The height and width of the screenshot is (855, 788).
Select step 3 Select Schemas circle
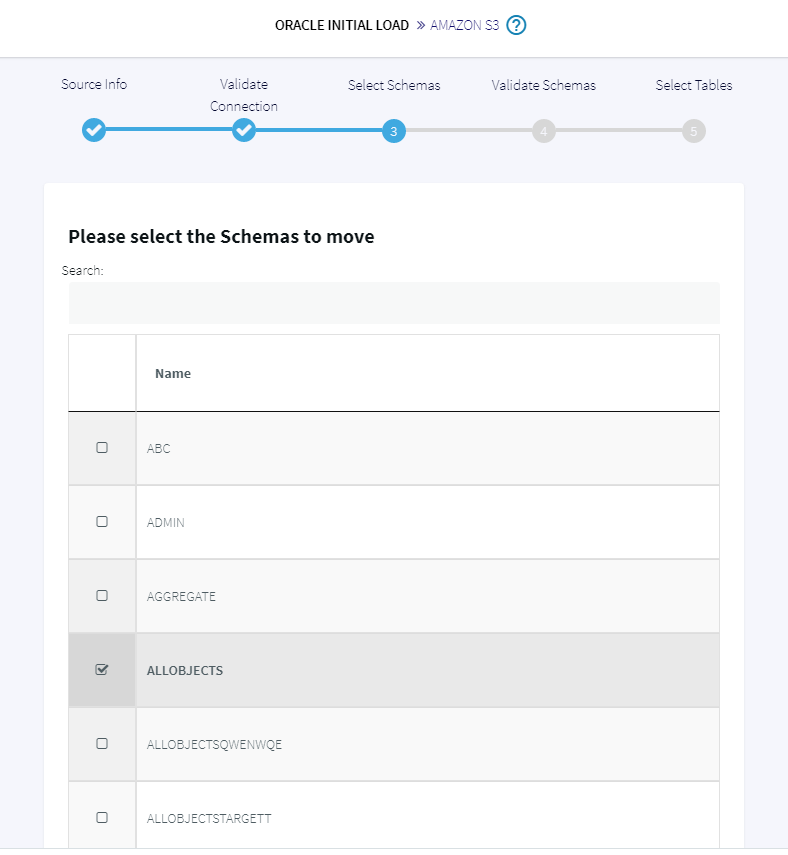coord(394,131)
